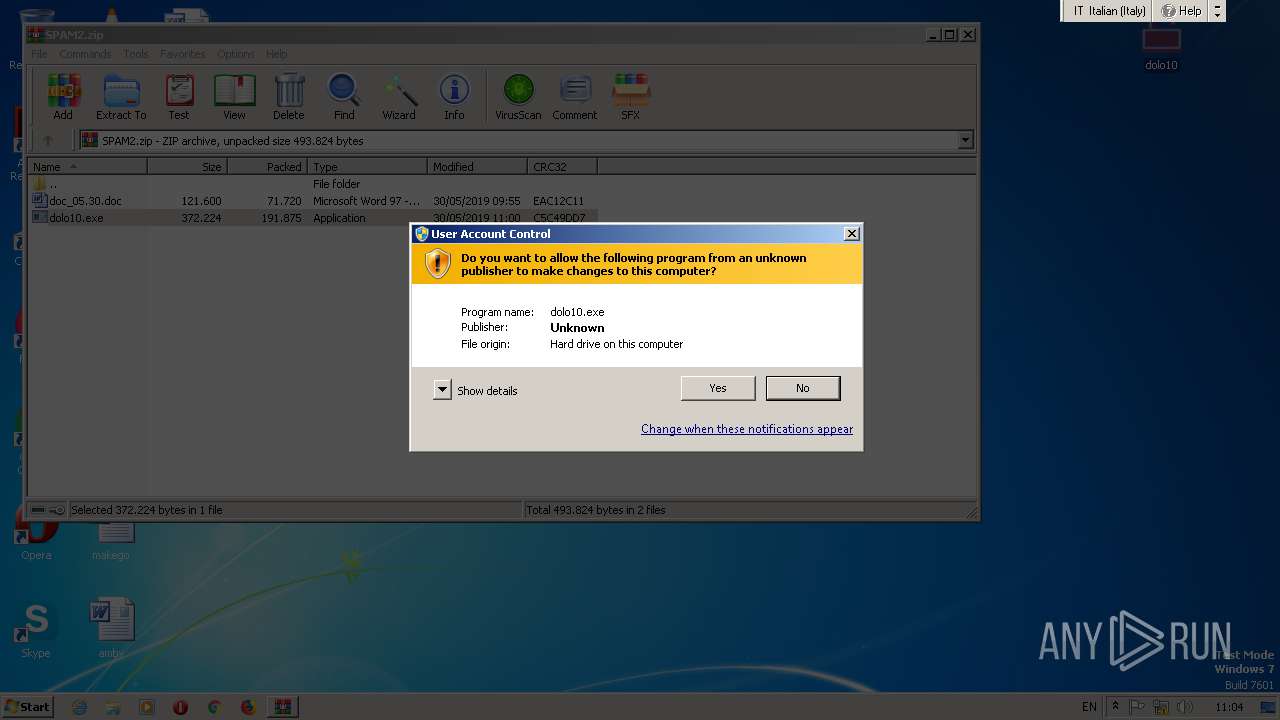Click the Comment toolbar icon
1280x720 pixels.
575,97
